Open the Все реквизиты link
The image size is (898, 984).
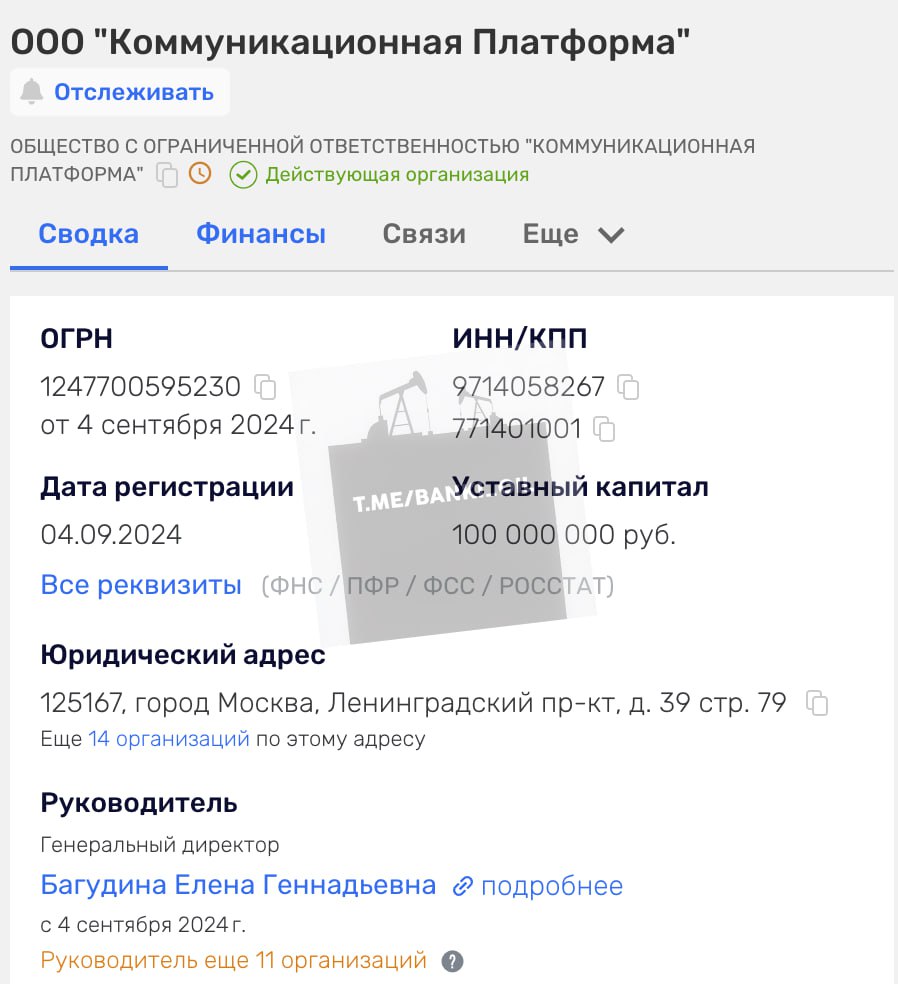pyautogui.click(x=141, y=585)
